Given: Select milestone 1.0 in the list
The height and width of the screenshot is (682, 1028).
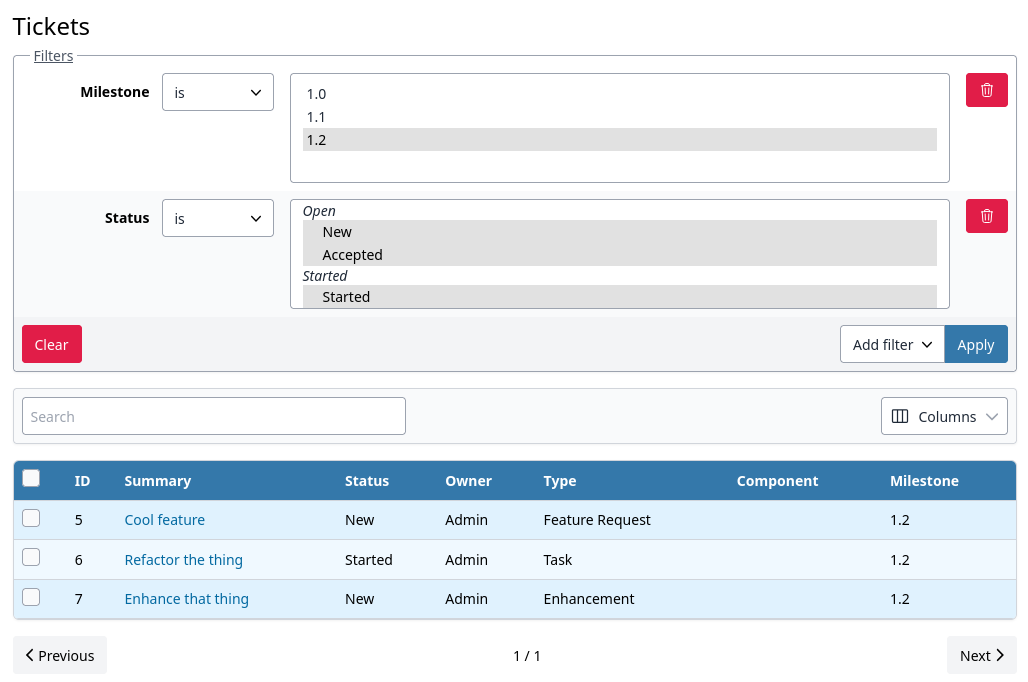Looking at the screenshot, I should [620, 94].
